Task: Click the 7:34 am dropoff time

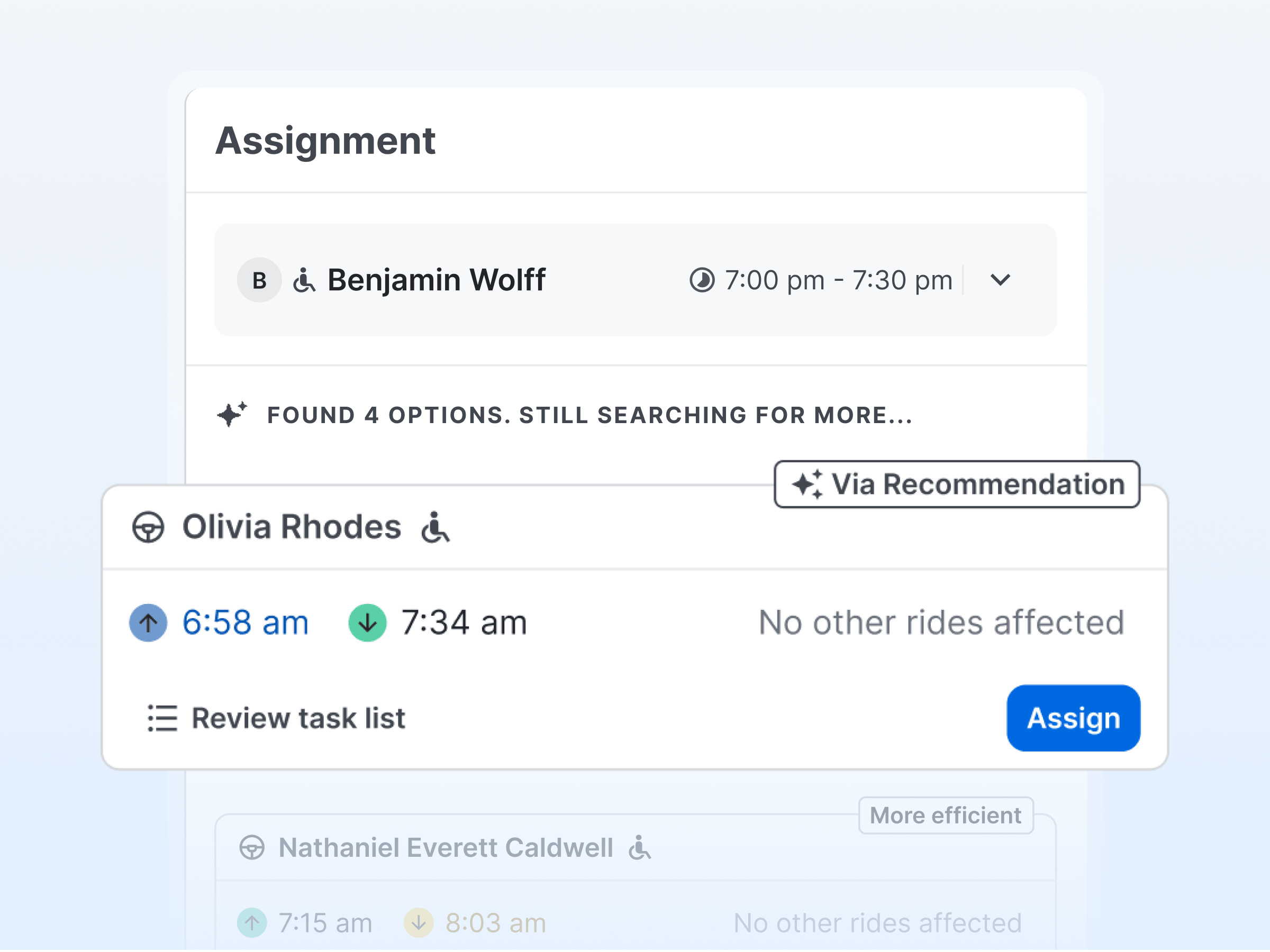Action: 464,623
